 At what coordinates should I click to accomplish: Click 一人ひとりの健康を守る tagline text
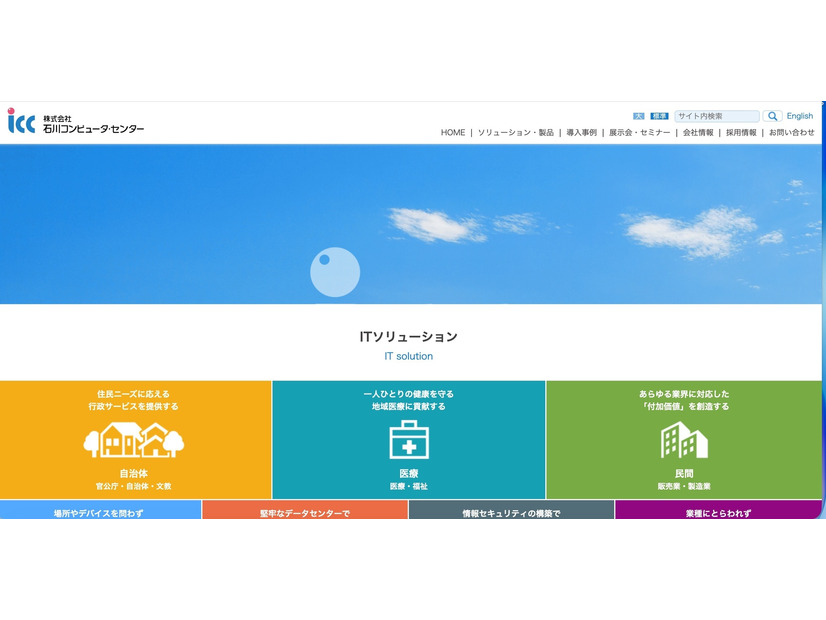click(x=409, y=394)
